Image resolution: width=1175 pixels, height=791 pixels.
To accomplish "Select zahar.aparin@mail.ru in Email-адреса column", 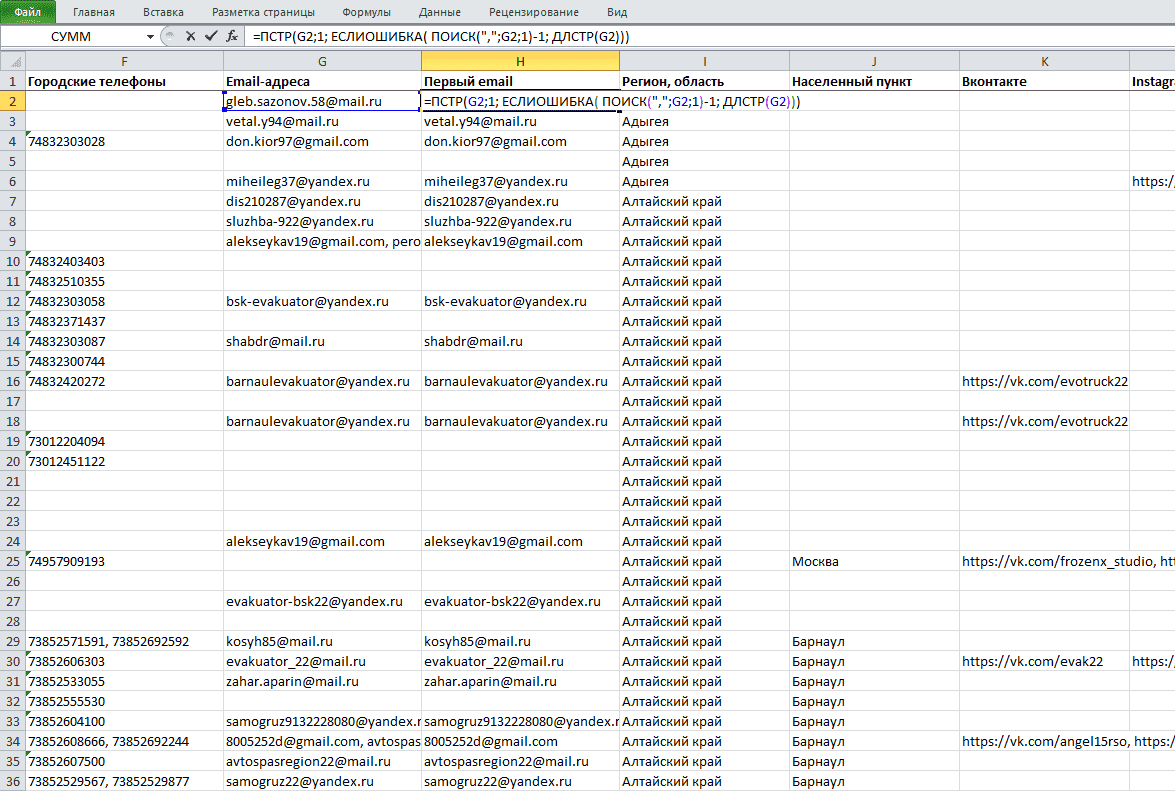I will click(322, 682).
